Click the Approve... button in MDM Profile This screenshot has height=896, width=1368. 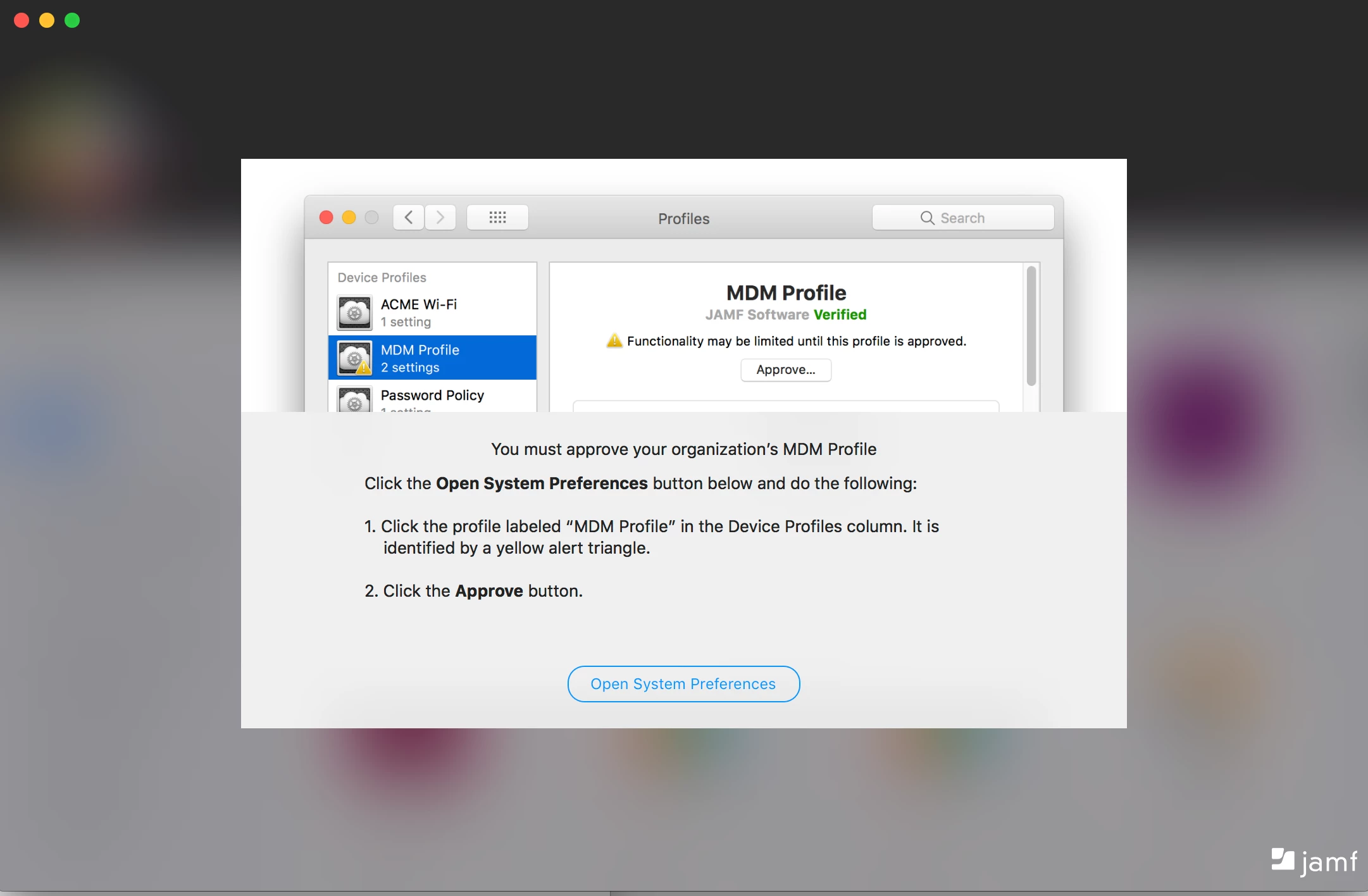click(x=786, y=370)
